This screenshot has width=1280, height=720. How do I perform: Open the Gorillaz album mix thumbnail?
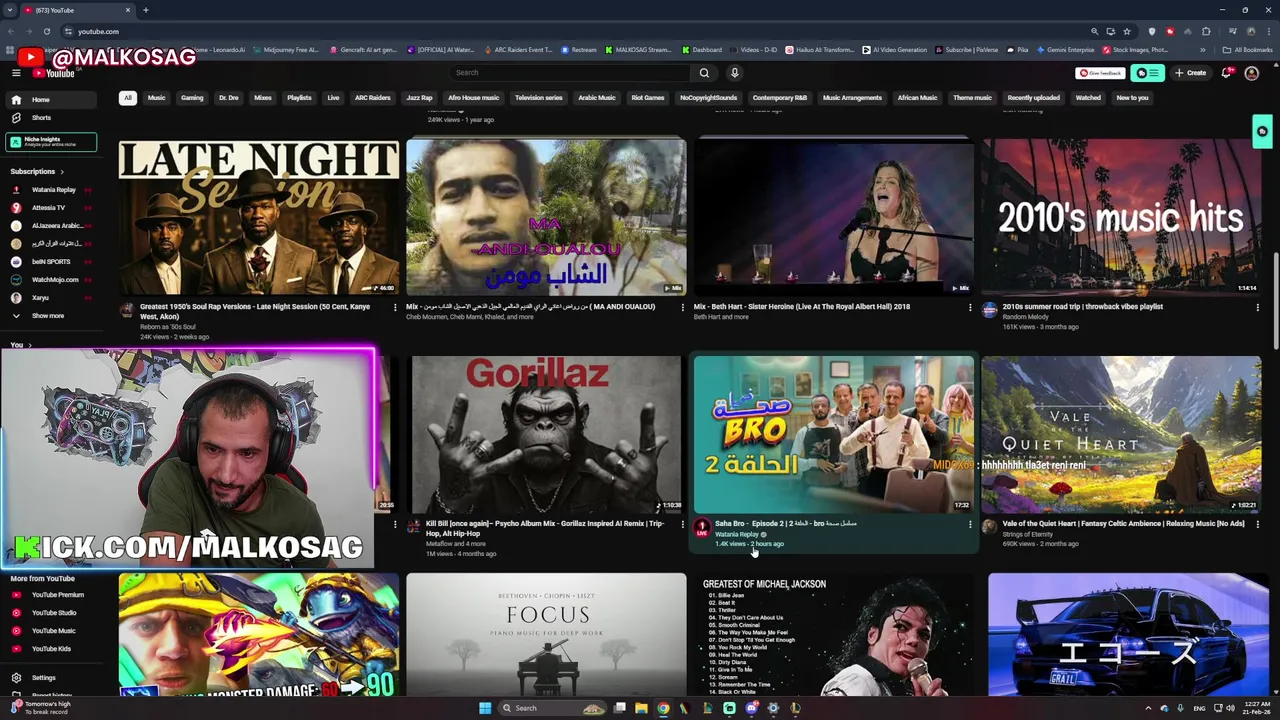pos(547,434)
